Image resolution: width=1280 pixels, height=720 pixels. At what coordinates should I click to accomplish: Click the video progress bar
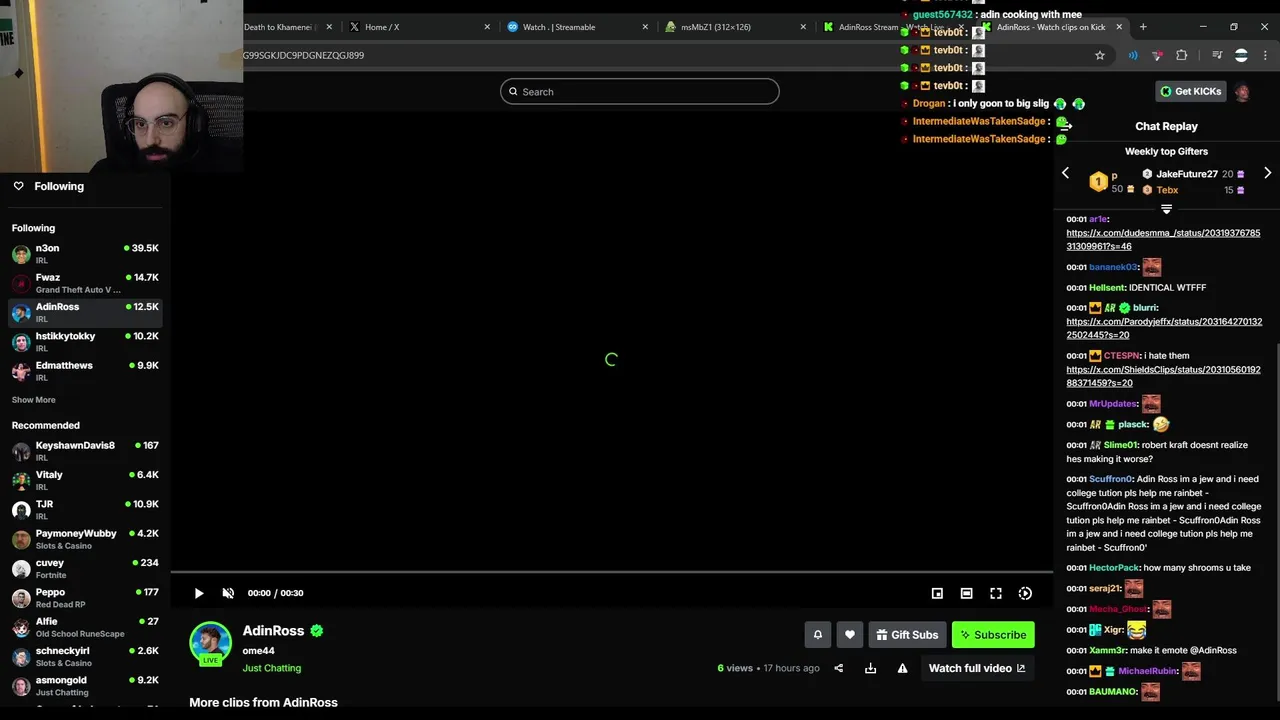click(x=611, y=573)
